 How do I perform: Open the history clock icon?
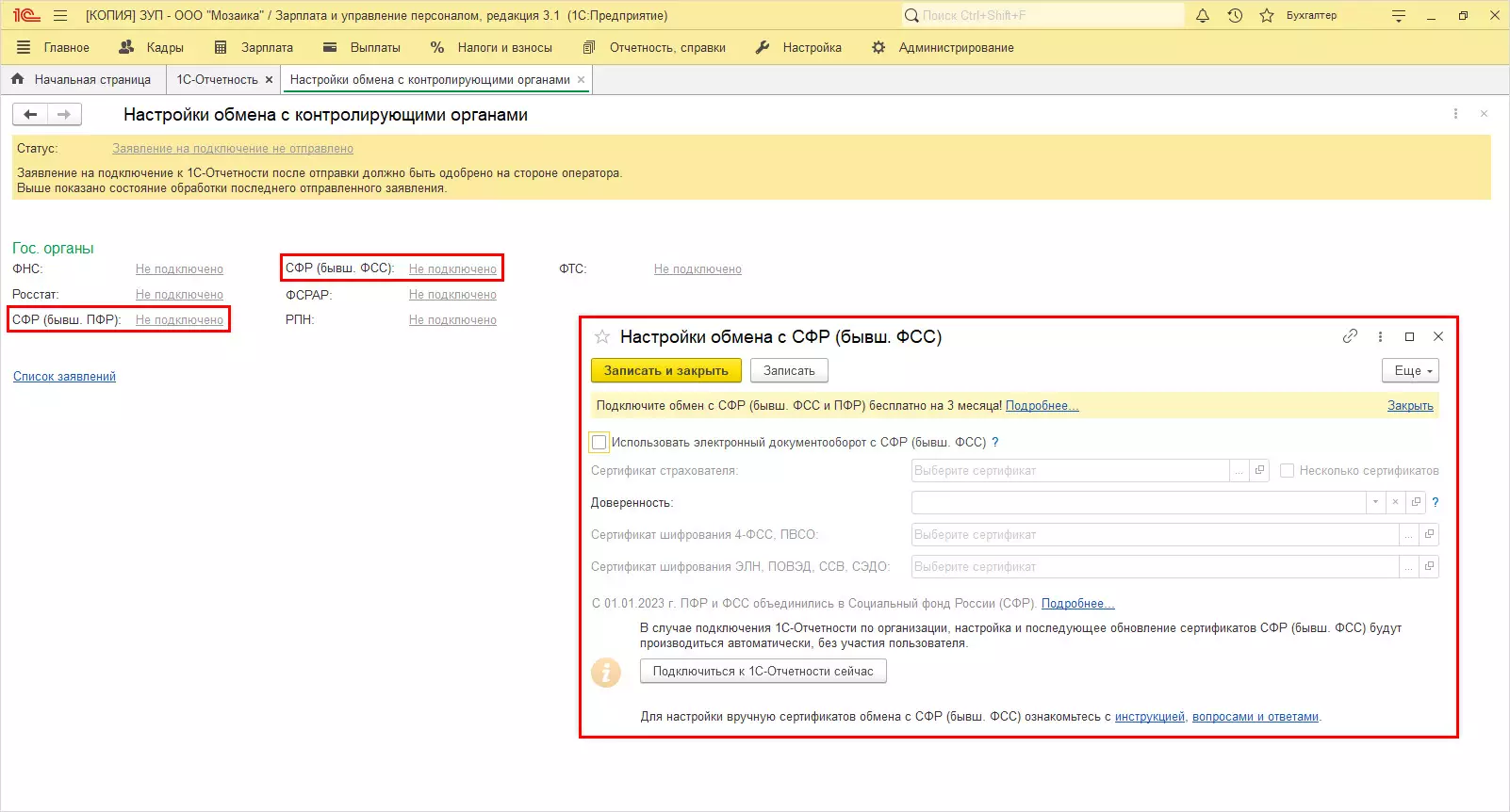pyautogui.click(x=1235, y=16)
